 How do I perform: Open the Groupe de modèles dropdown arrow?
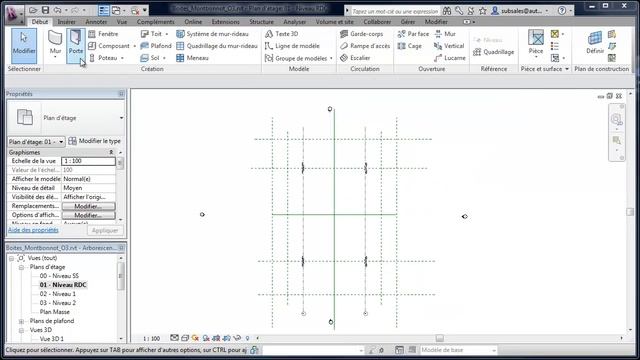point(331,58)
